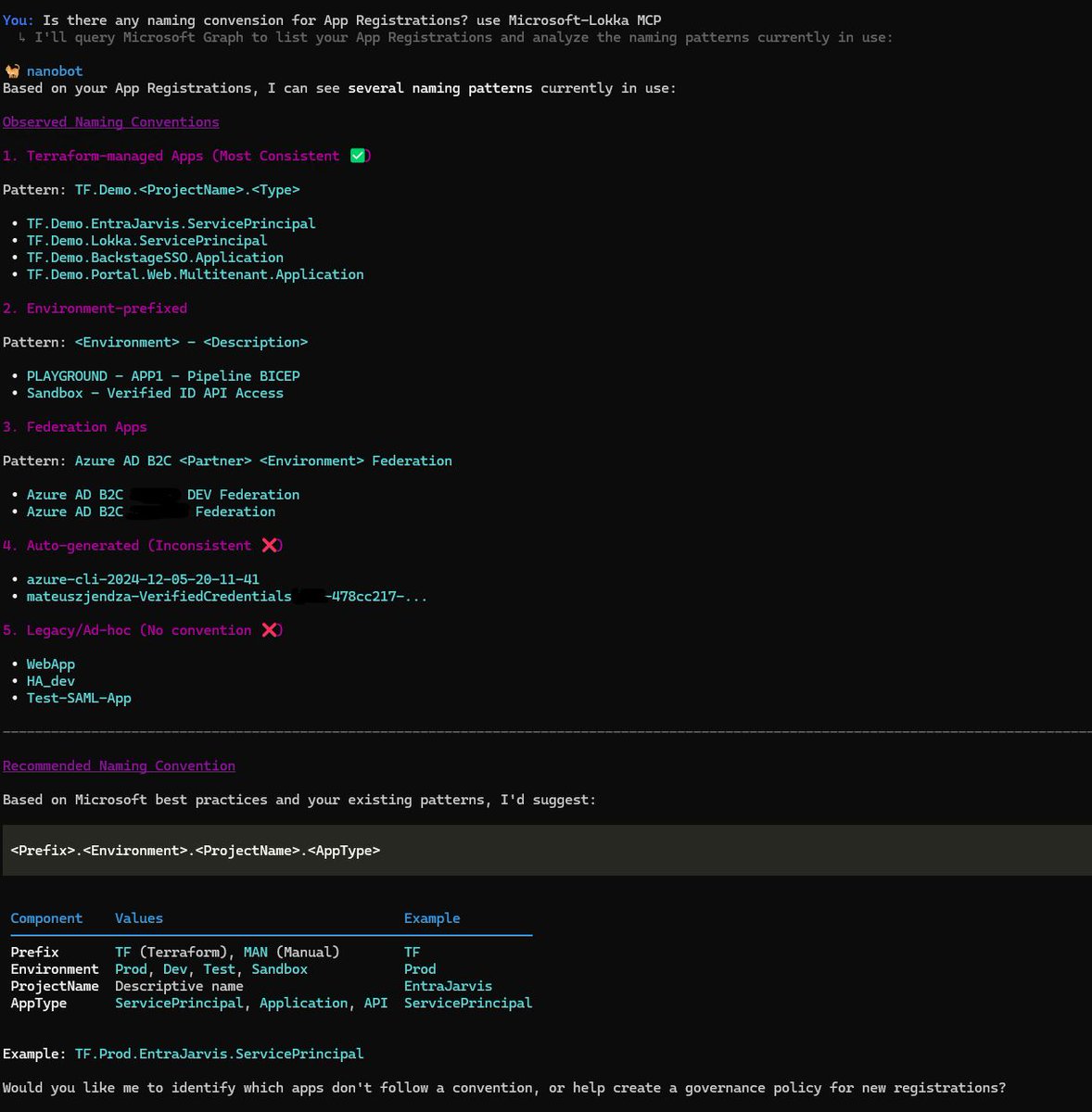Click the 5. Legacy/Ad-hoc heading
1092x1112 pixels.
tap(143, 630)
